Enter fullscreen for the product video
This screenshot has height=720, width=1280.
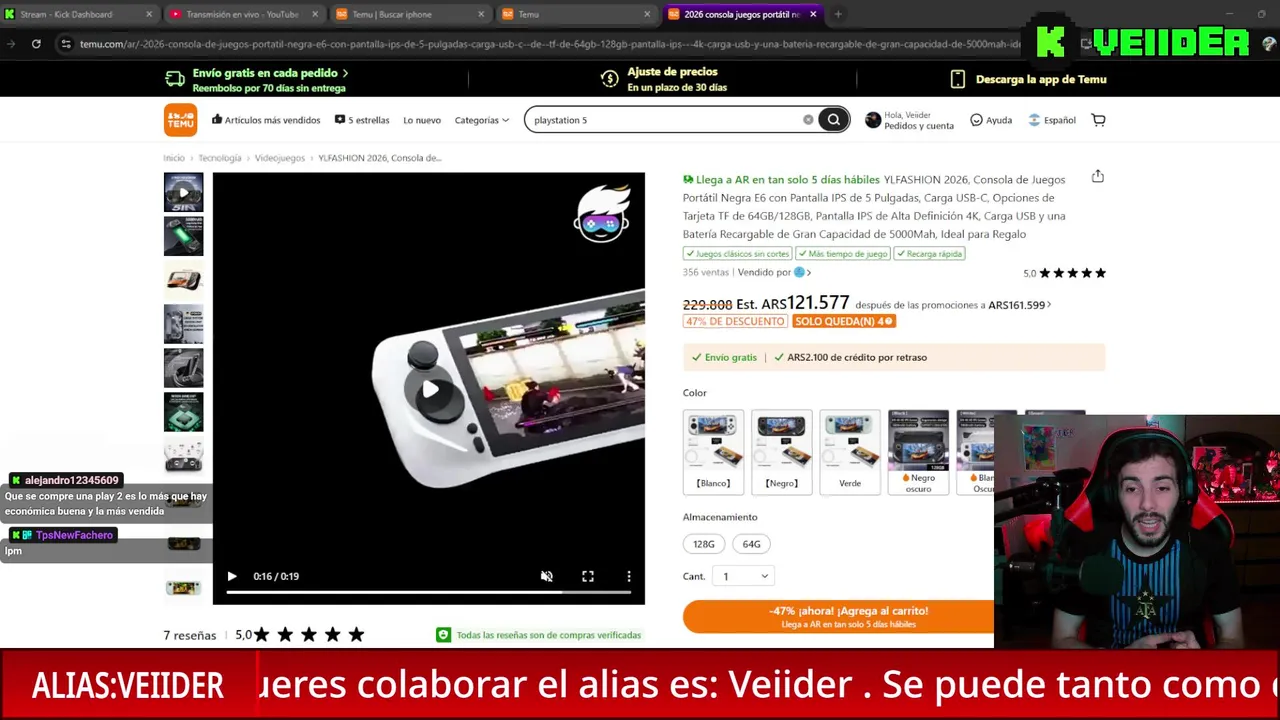pos(588,576)
